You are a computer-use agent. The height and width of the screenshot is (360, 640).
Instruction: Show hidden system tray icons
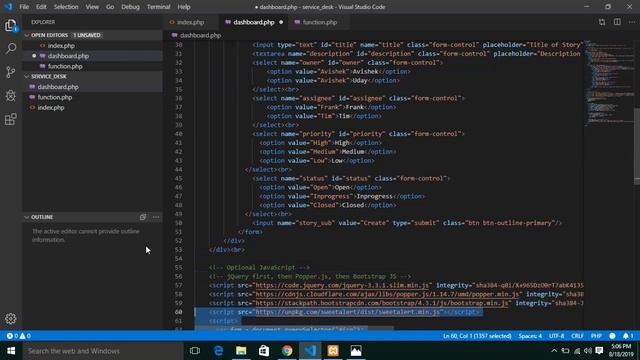(x=554, y=351)
